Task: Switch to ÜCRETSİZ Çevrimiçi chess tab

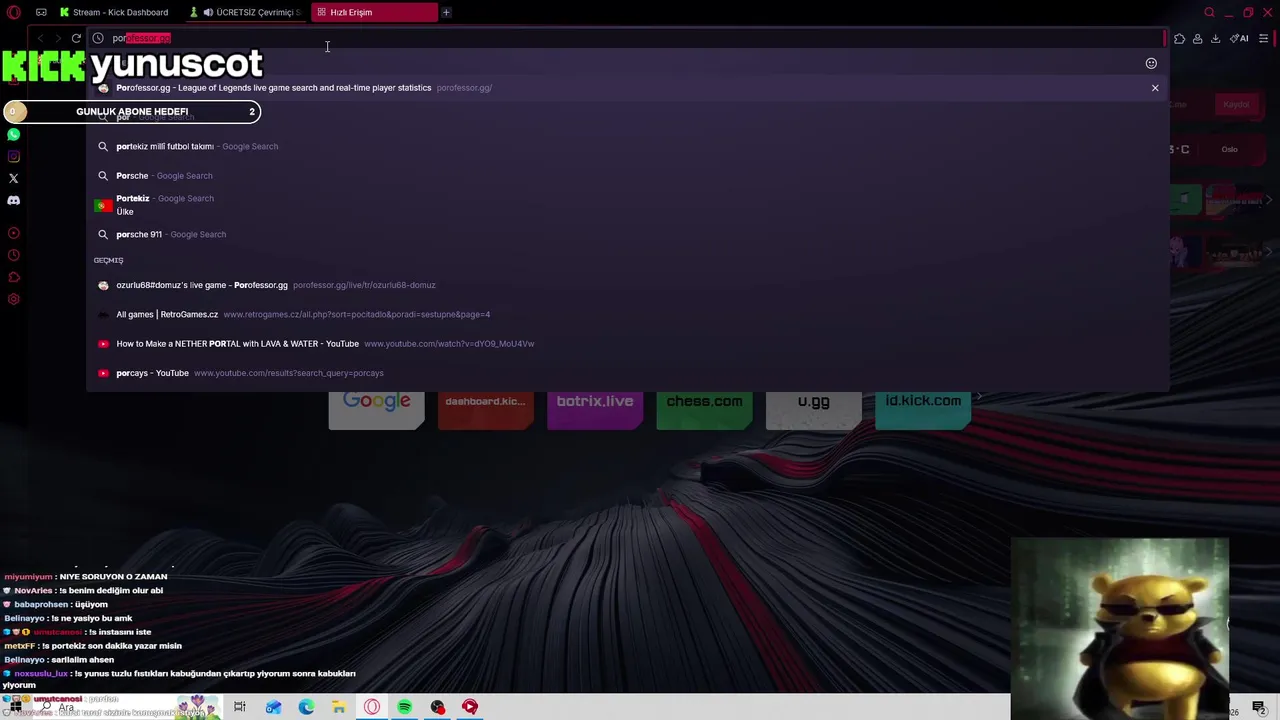Action: click(x=248, y=12)
